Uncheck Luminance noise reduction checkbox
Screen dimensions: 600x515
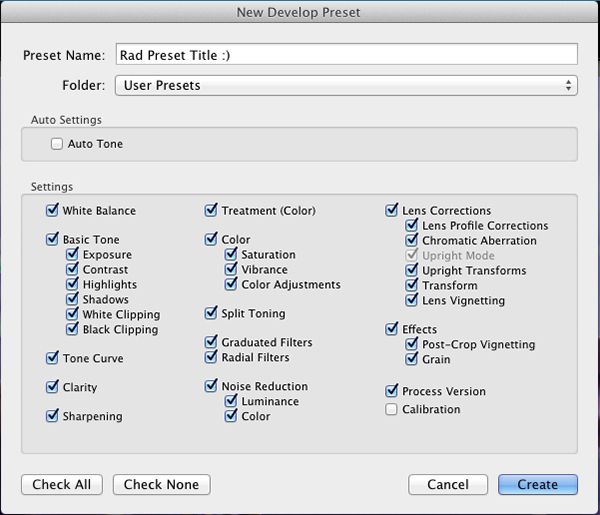pos(231,401)
